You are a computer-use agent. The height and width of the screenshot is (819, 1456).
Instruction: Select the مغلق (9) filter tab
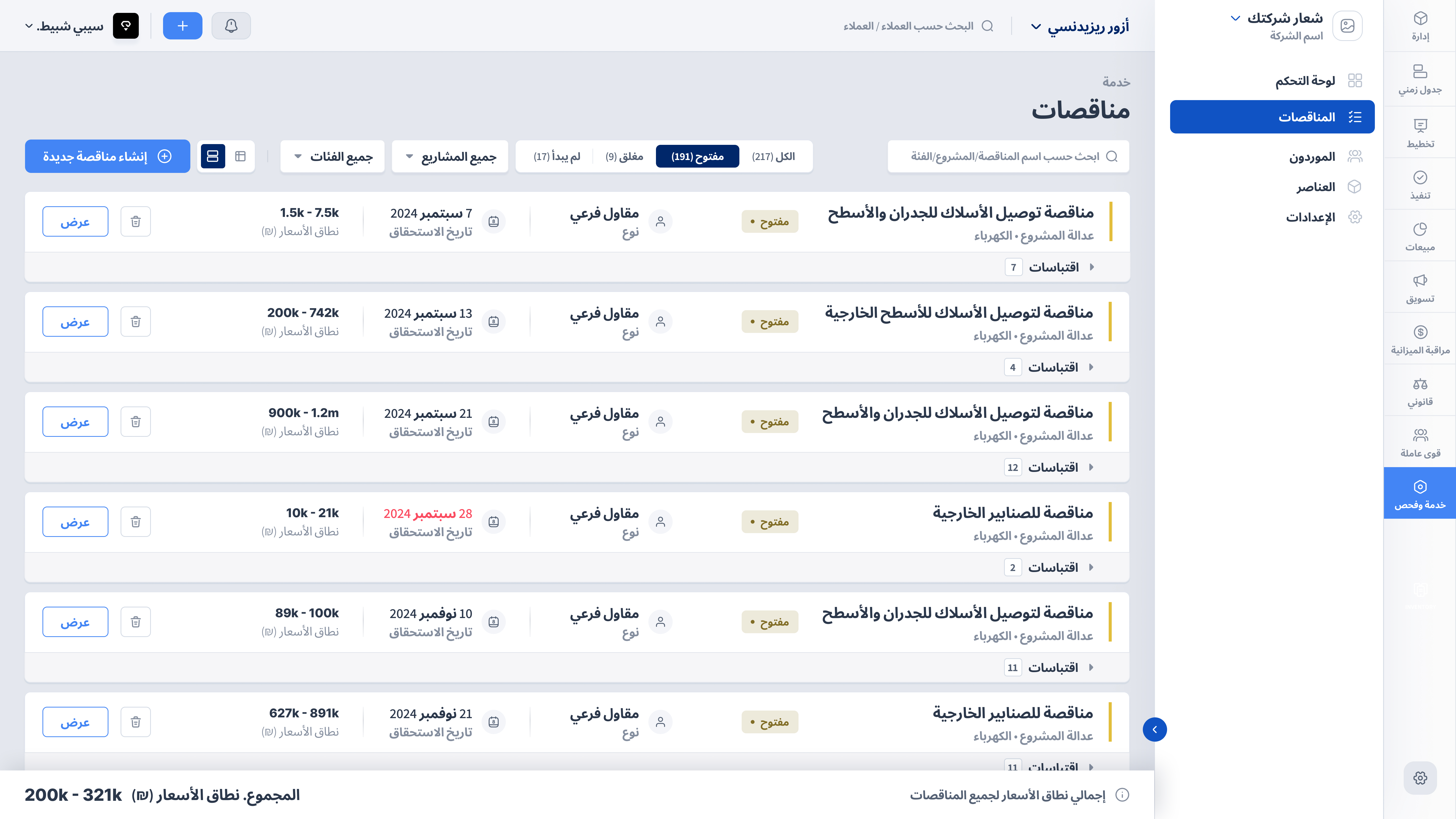pyautogui.click(x=624, y=156)
